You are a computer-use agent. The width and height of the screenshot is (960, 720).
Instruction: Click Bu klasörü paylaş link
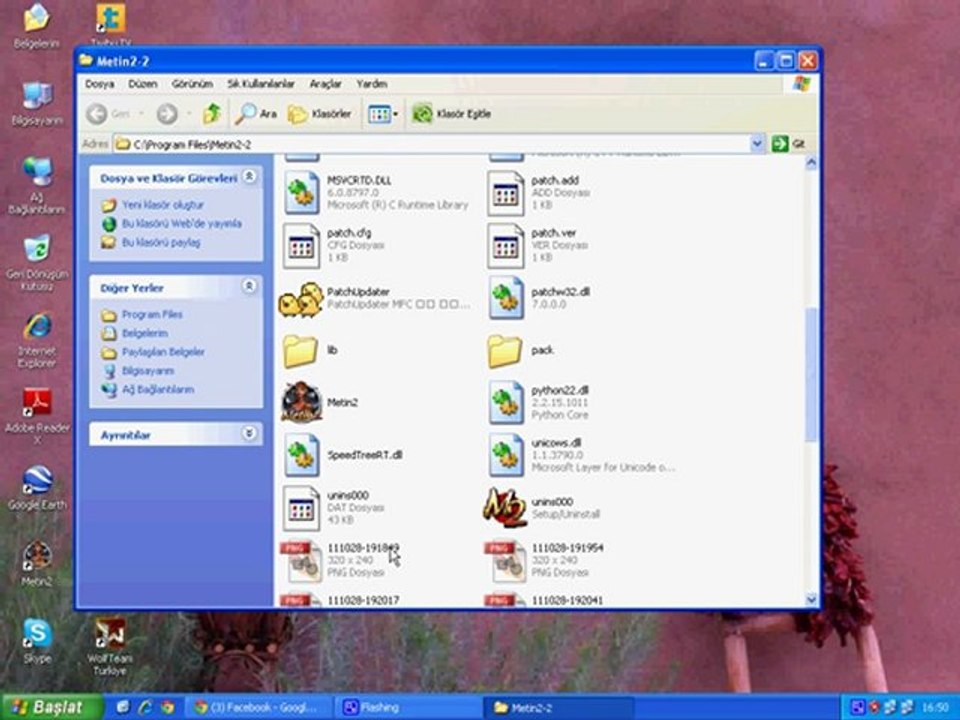[161, 242]
